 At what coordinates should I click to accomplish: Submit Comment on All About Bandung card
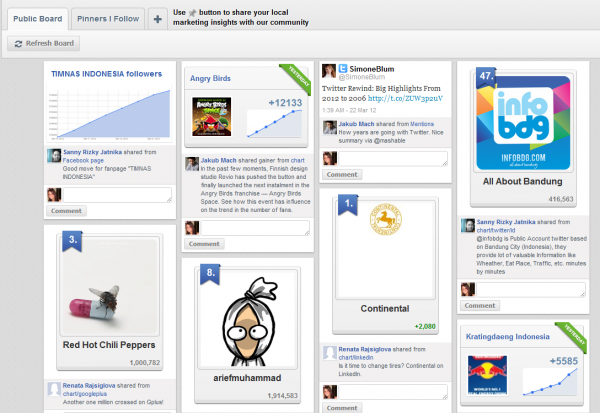(x=480, y=305)
